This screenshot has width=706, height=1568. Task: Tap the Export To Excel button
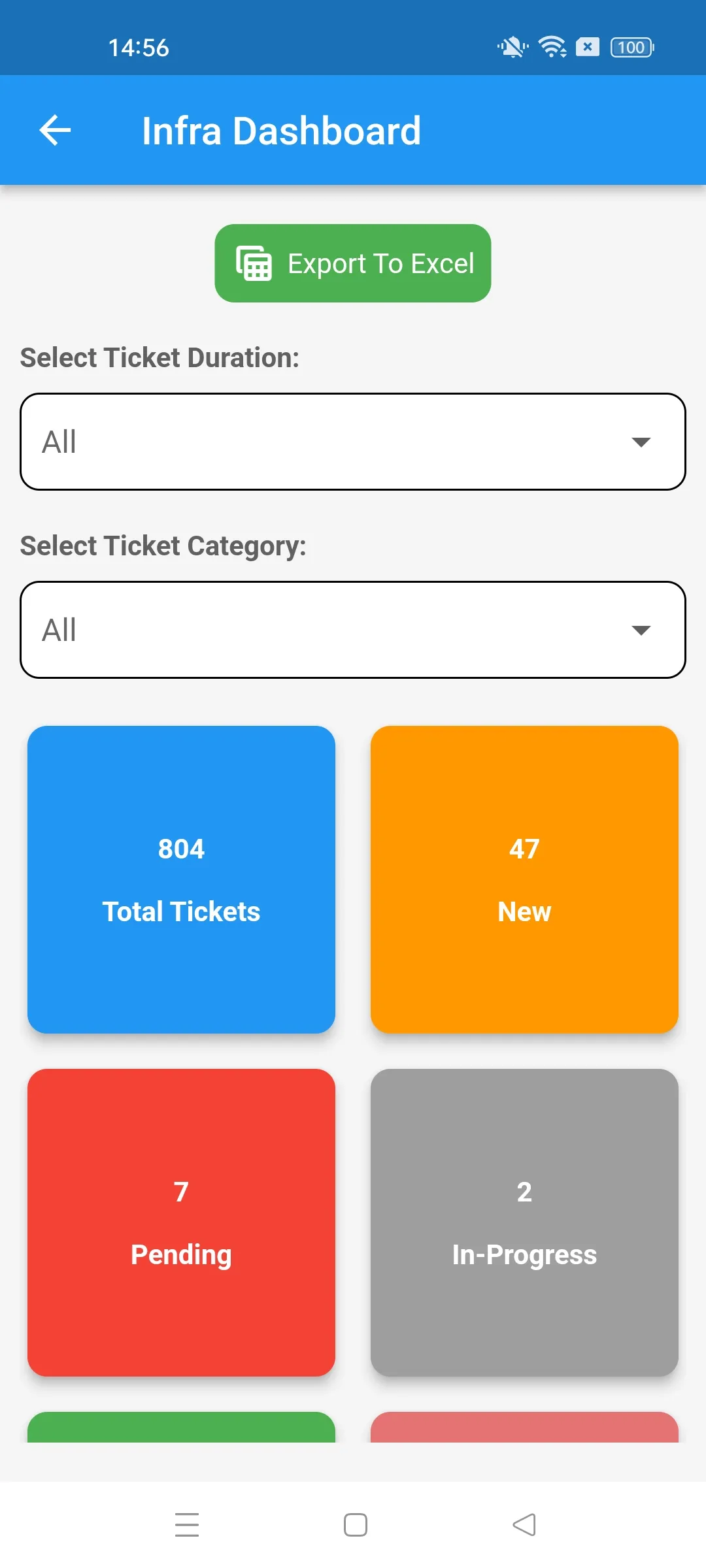353,263
